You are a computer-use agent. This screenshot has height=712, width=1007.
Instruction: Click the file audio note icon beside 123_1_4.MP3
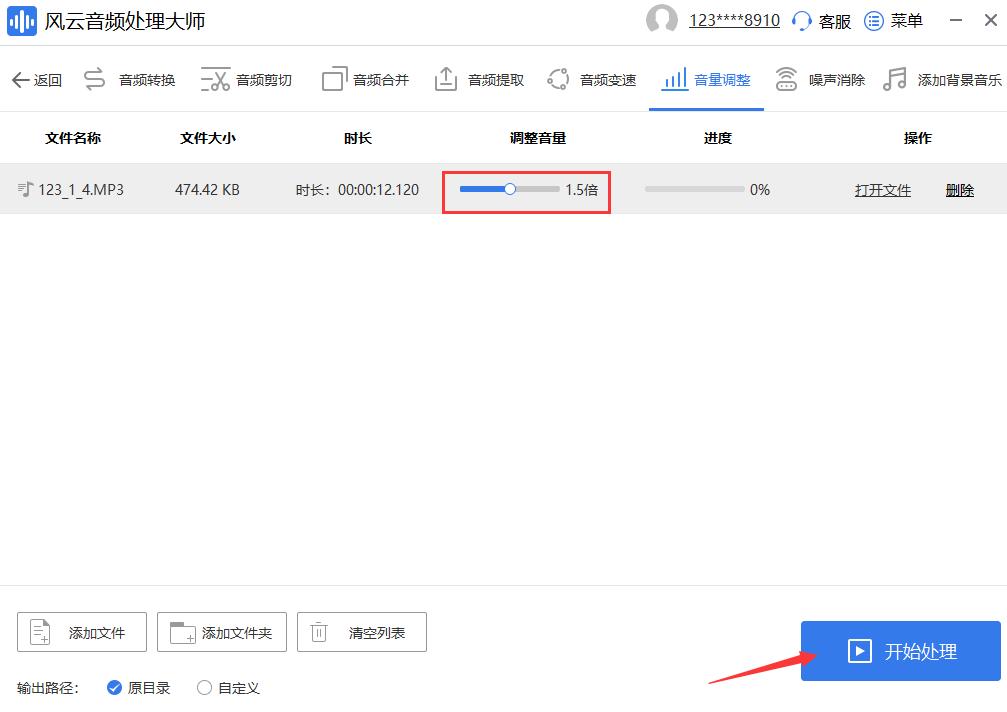[28, 189]
